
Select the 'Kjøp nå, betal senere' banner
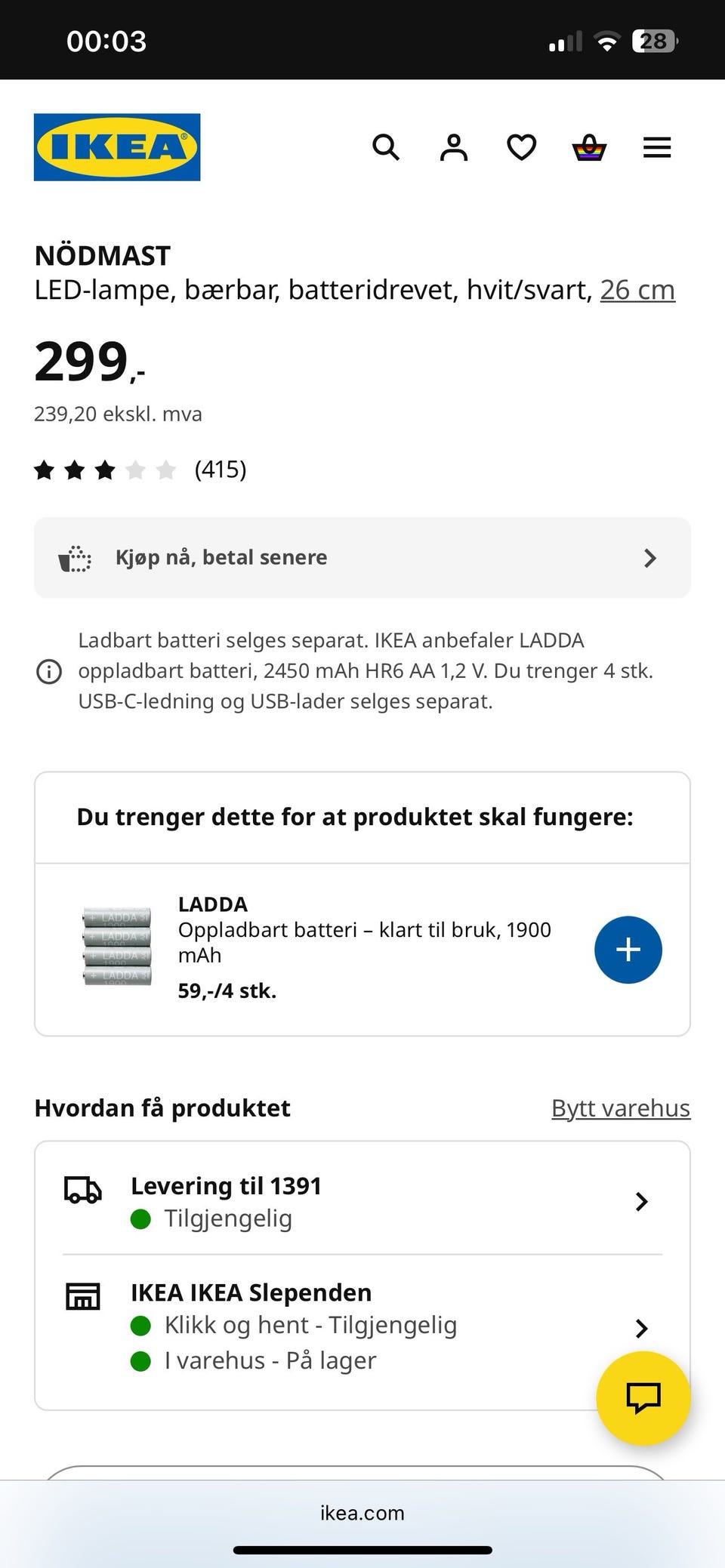362,558
